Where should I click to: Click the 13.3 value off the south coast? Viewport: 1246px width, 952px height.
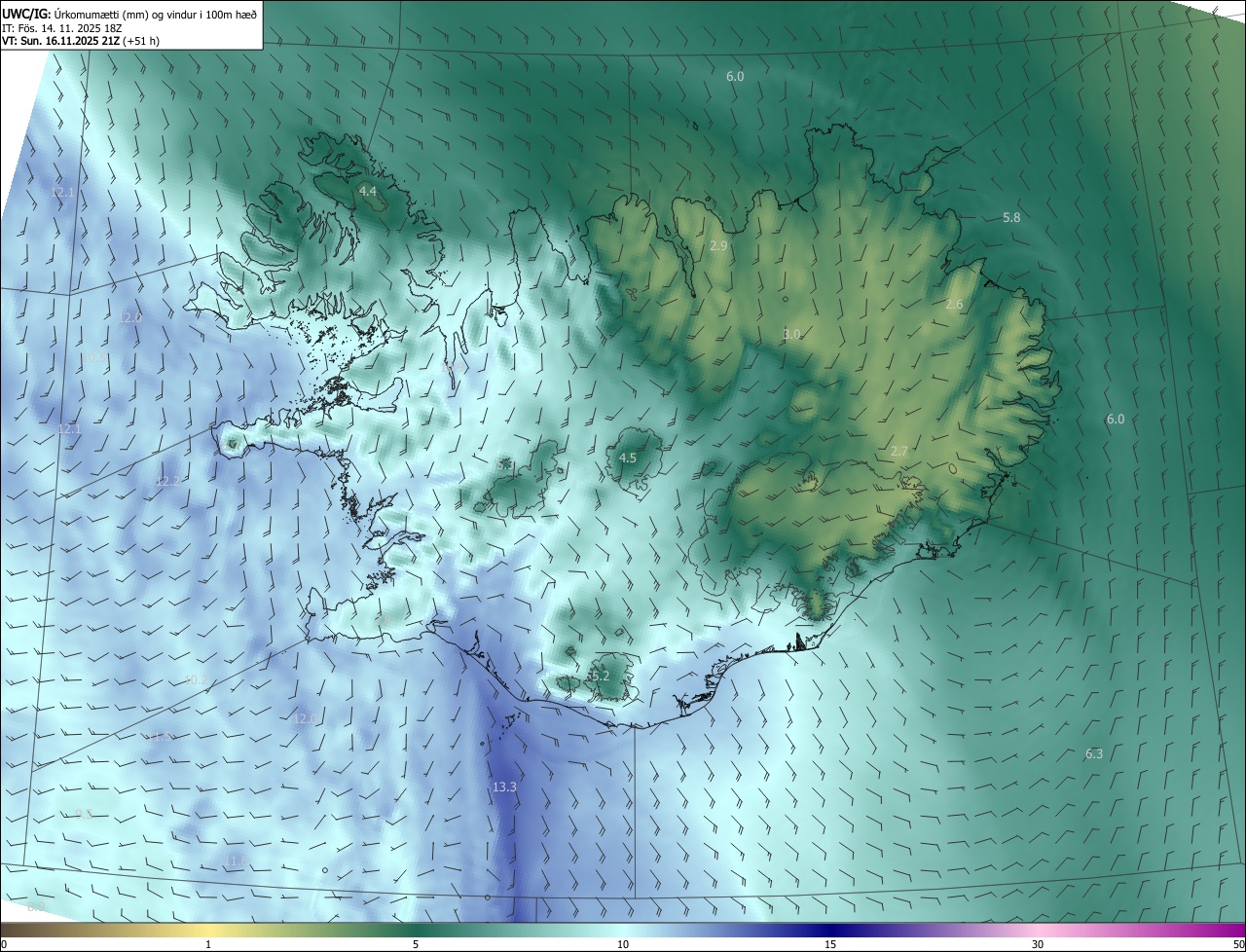tap(504, 787)
